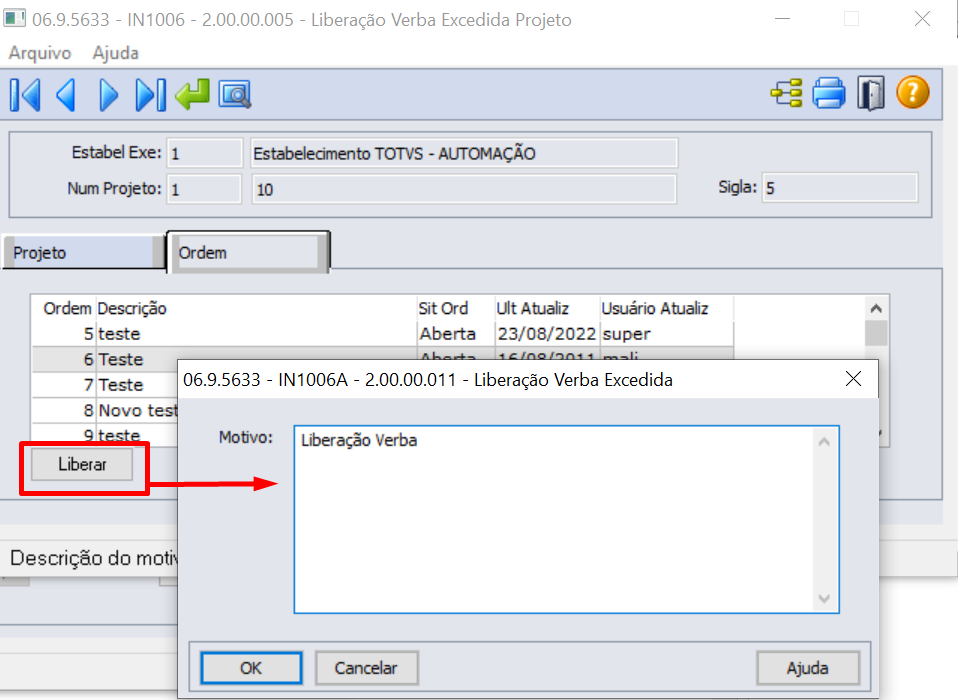
Task: Click the green go-to arrow icon
Action: [x=192, y=95]
